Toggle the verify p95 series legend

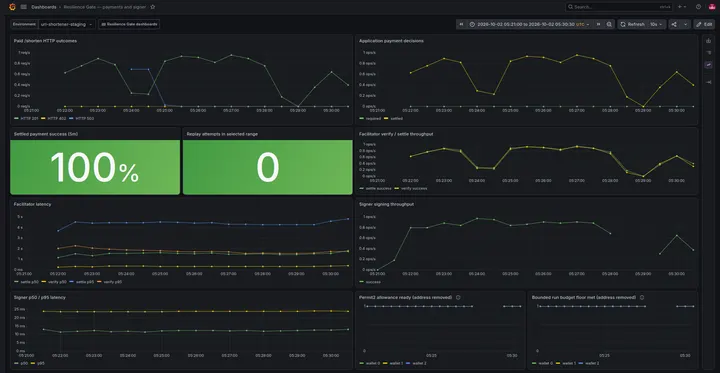click(112, 282)
